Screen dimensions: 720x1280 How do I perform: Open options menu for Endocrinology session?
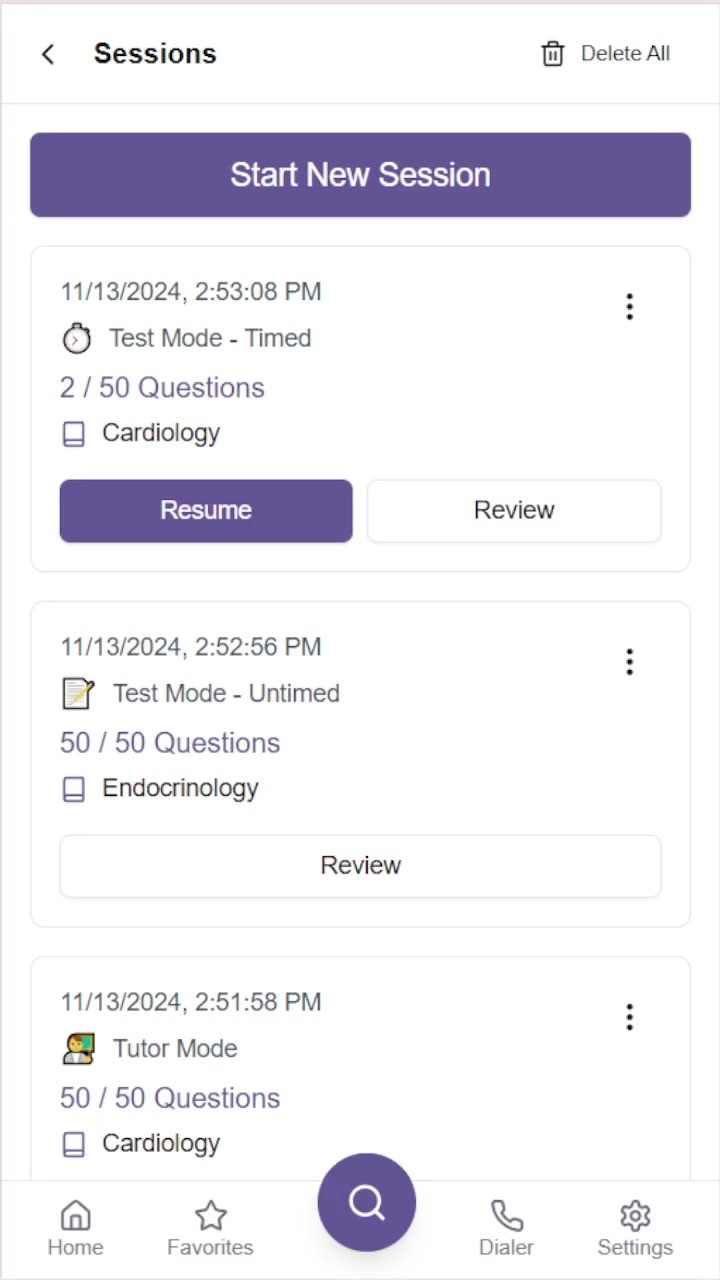629,661
